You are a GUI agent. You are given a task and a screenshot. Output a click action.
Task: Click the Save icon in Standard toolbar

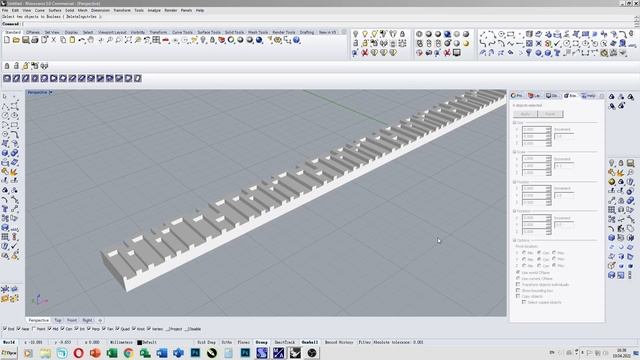coord(26,40)
